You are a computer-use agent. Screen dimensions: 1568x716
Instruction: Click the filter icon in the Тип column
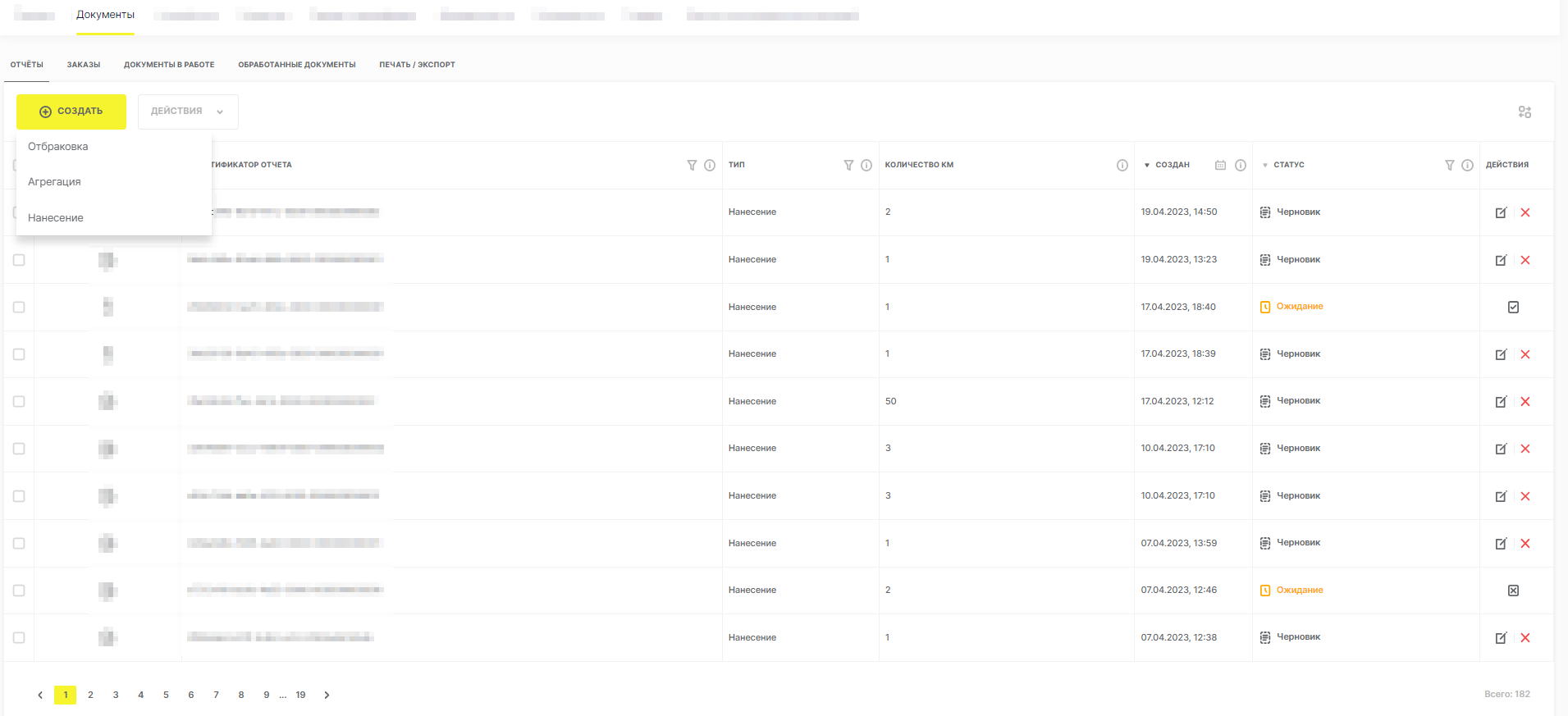[848, 165]
